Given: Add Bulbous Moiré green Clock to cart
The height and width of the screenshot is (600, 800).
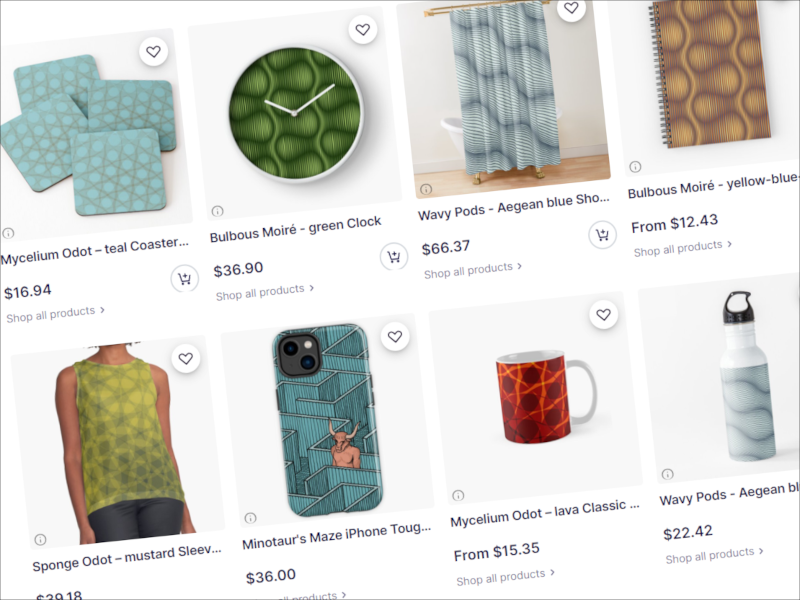Looking at the screenshot, I should click(x=394, y=257).
